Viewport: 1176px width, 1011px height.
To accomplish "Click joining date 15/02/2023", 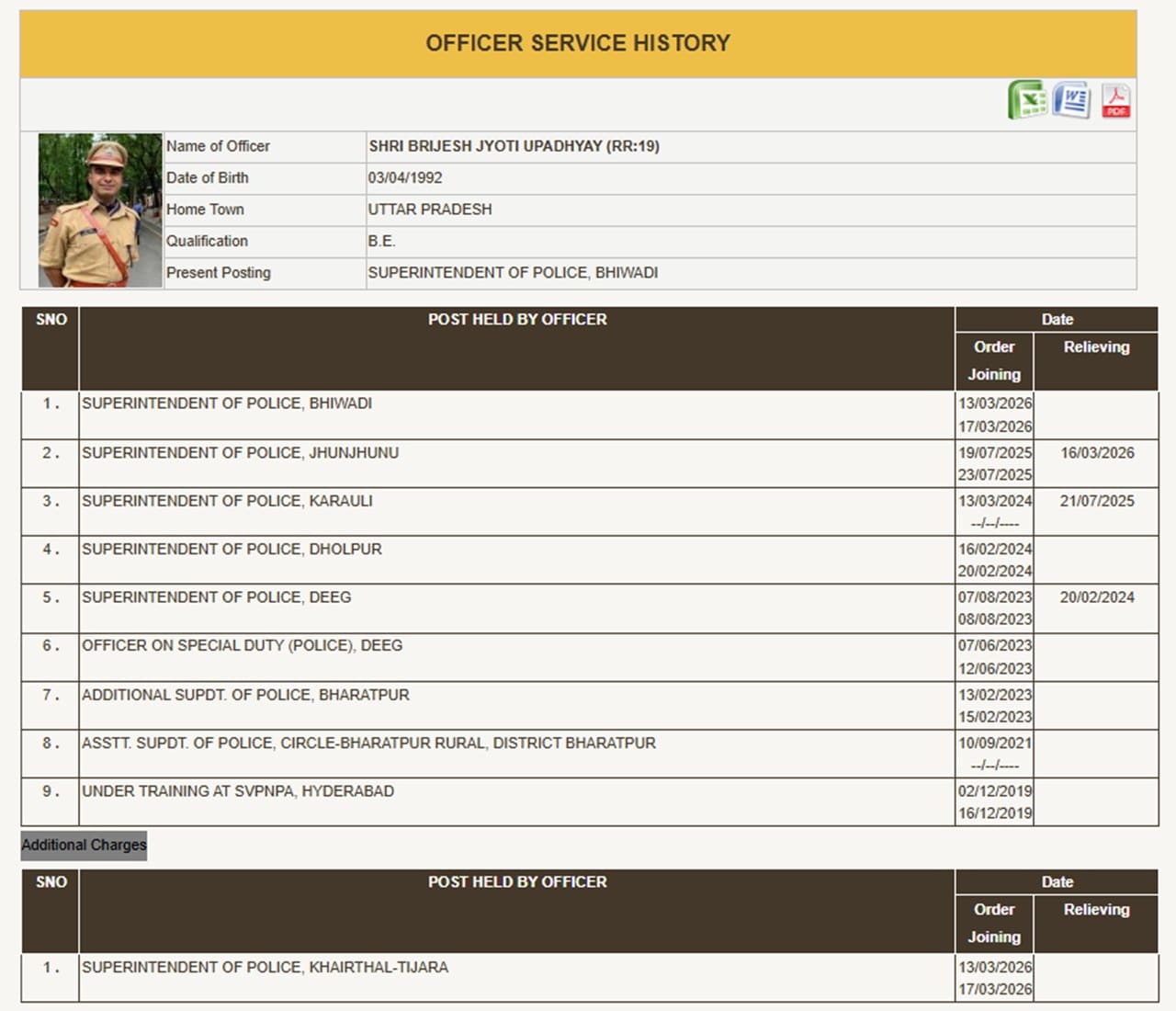I will (x=995, y=717).
